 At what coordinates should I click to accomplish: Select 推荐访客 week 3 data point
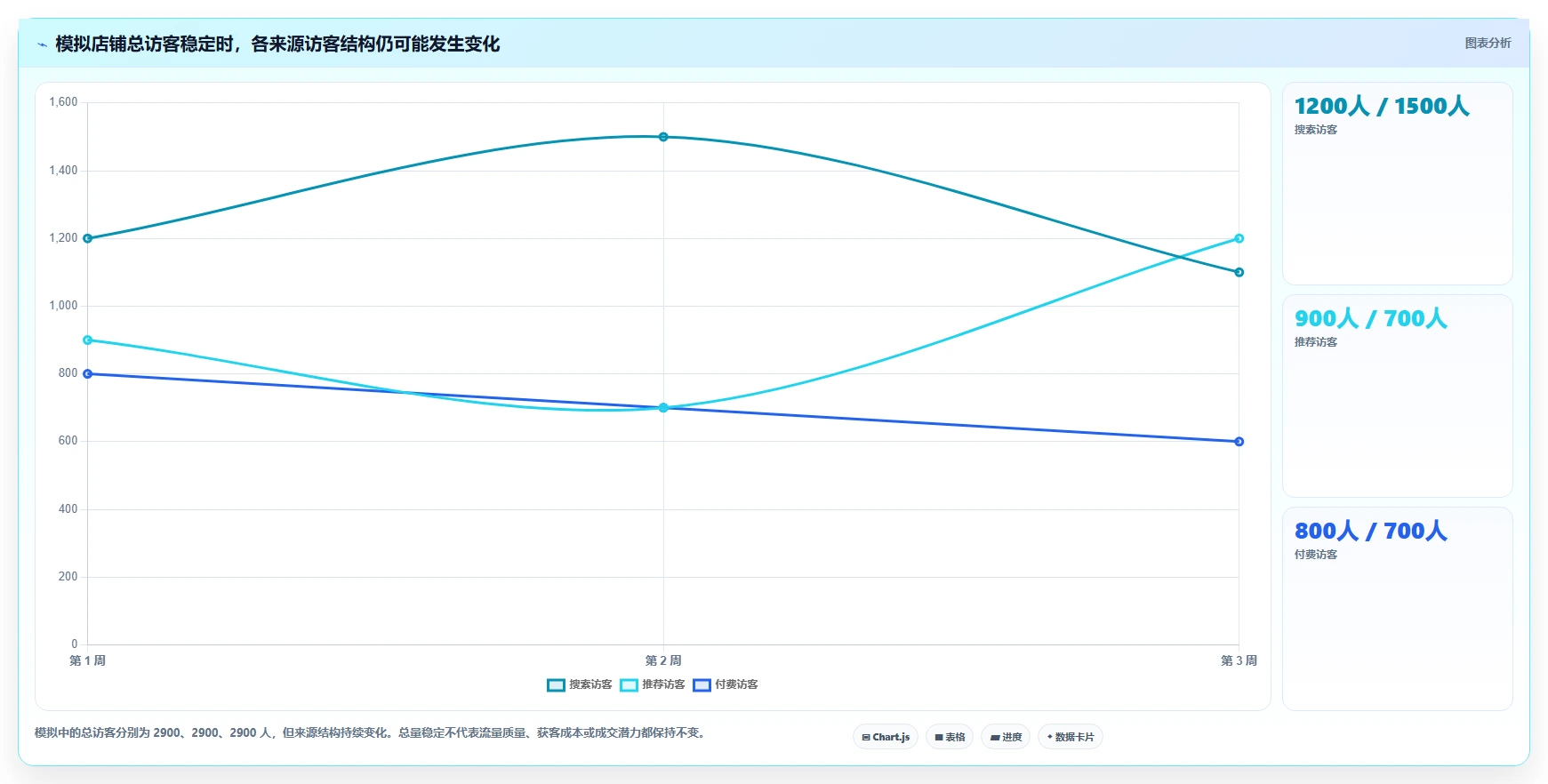[1239, 238]
